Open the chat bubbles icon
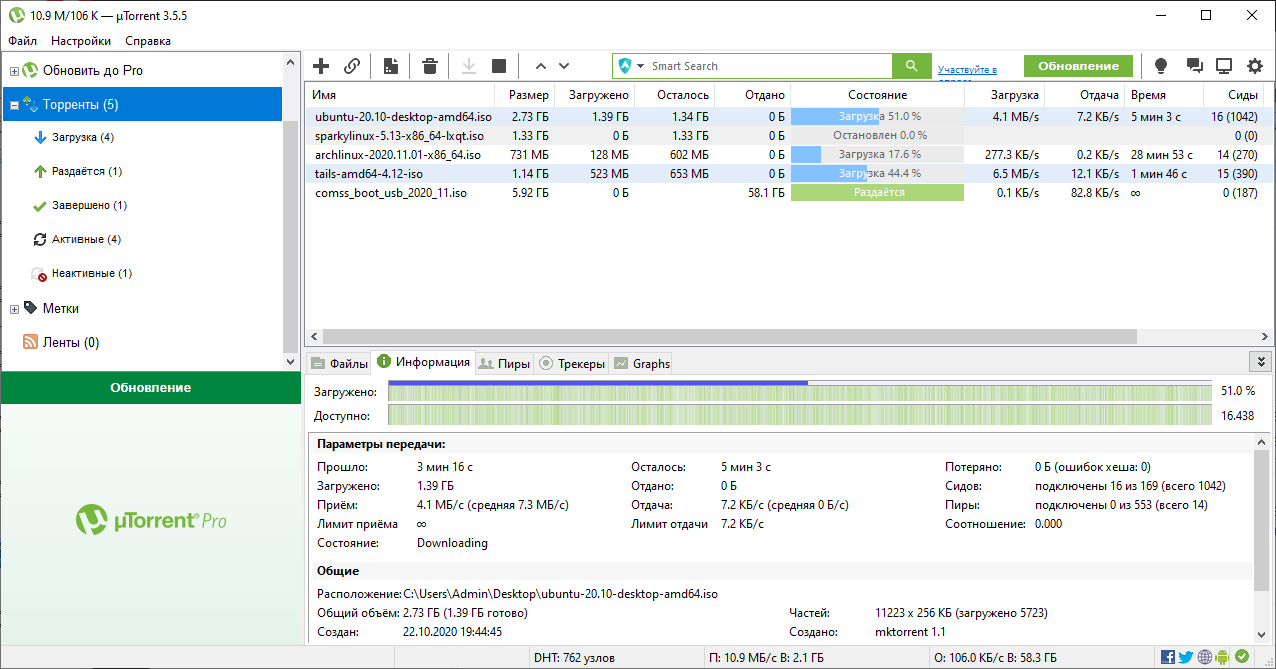 (x=1193, y=66)
